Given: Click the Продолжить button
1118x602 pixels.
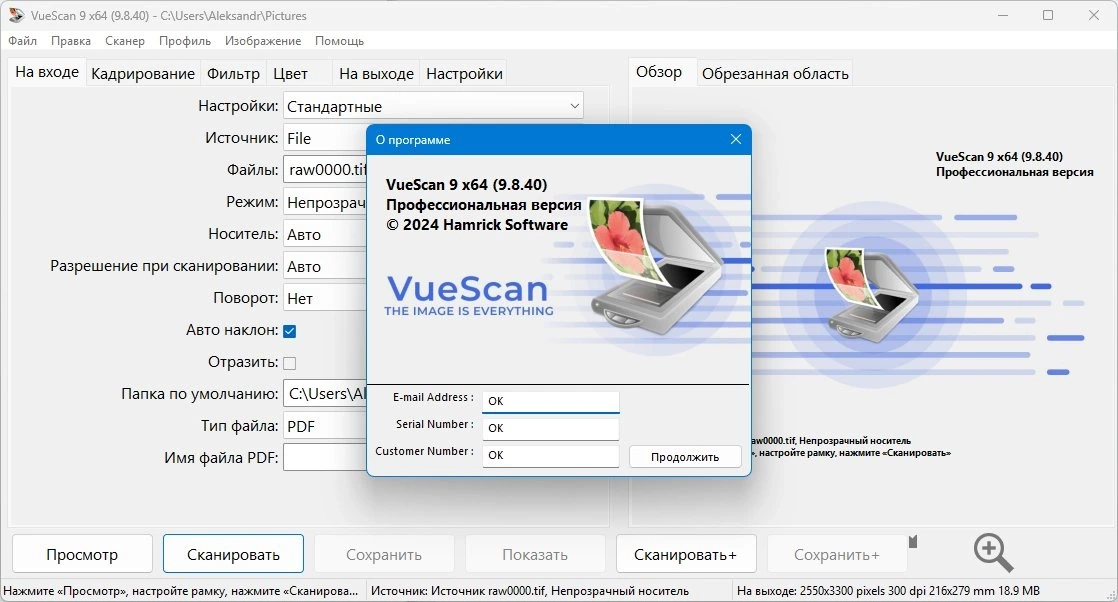Looking at the screenshot, I should point(685,456).
